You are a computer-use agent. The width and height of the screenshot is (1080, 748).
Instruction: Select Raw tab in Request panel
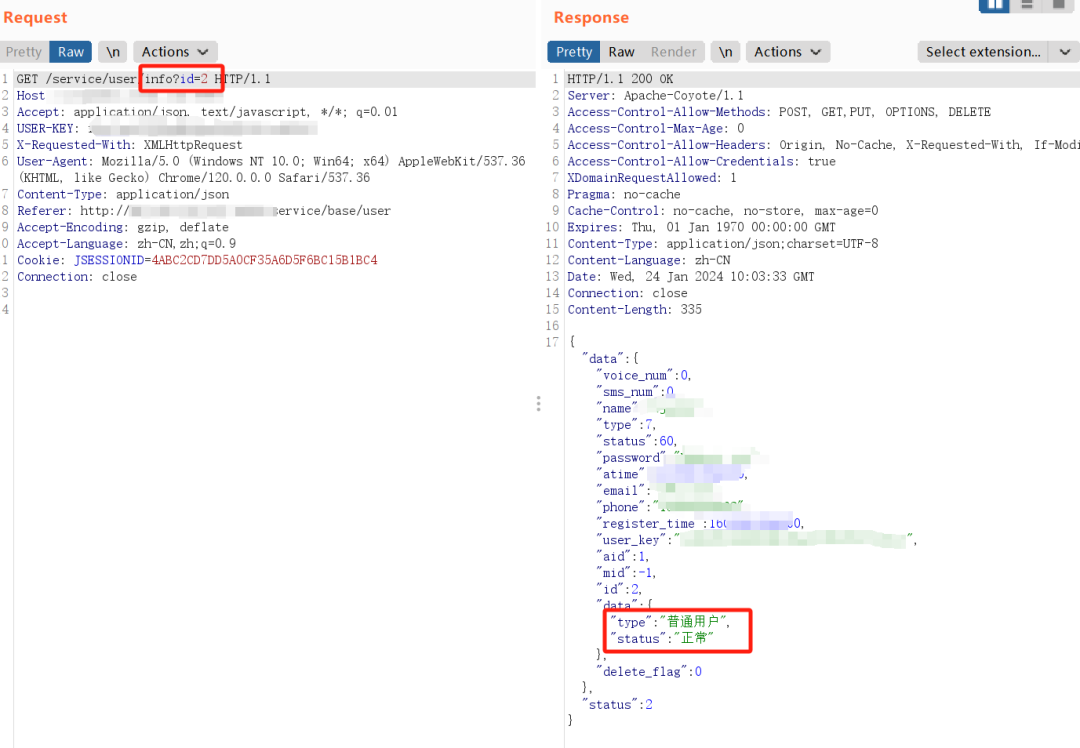click(x=71, y=52)
